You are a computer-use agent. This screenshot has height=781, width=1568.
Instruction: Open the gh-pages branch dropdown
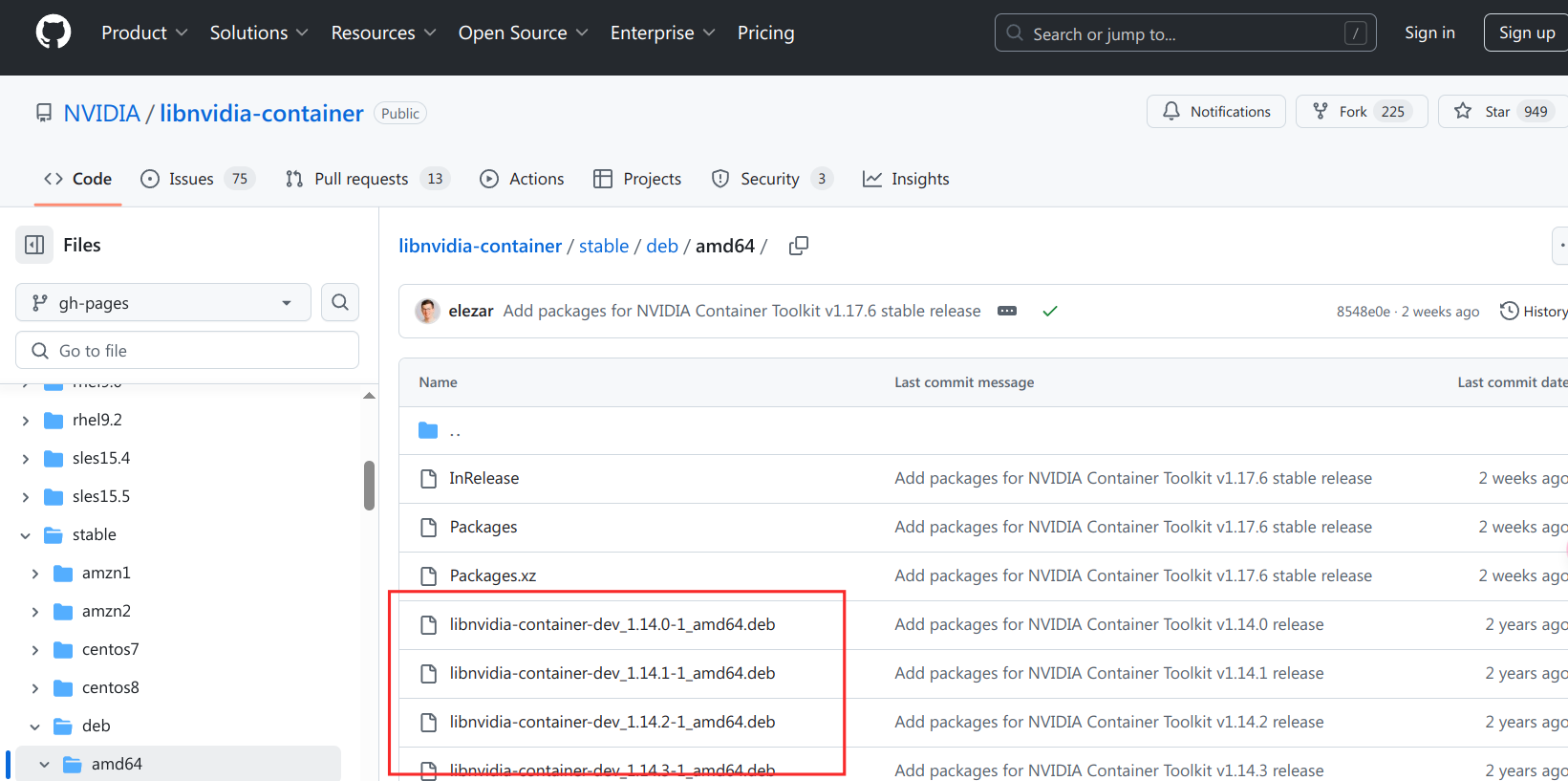[x=162, y=302]
